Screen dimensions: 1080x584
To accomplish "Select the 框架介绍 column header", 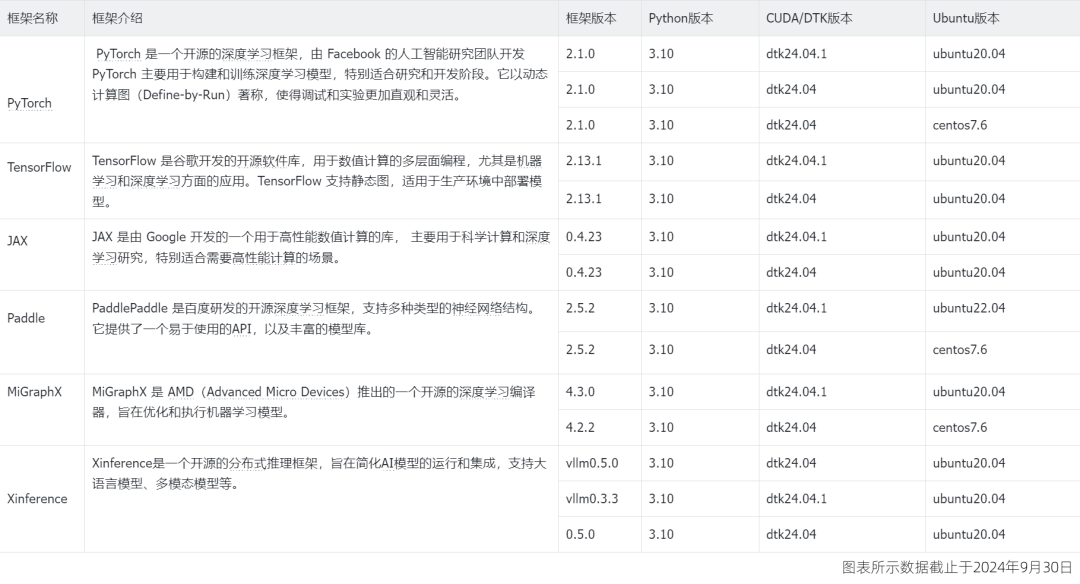I will click(x=118, y=18).
